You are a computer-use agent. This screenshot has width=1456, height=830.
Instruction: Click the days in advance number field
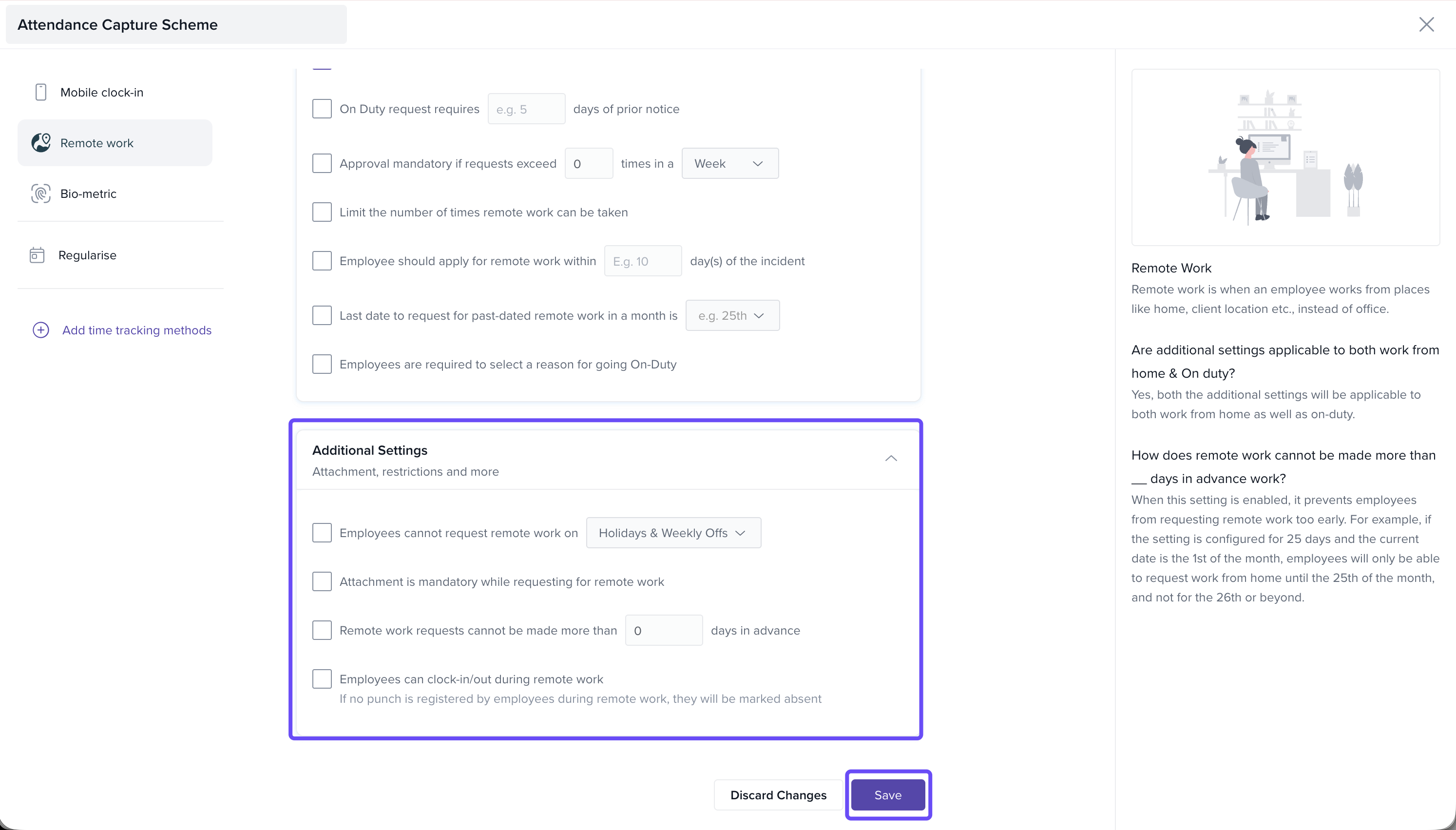[x=663, y=631]
